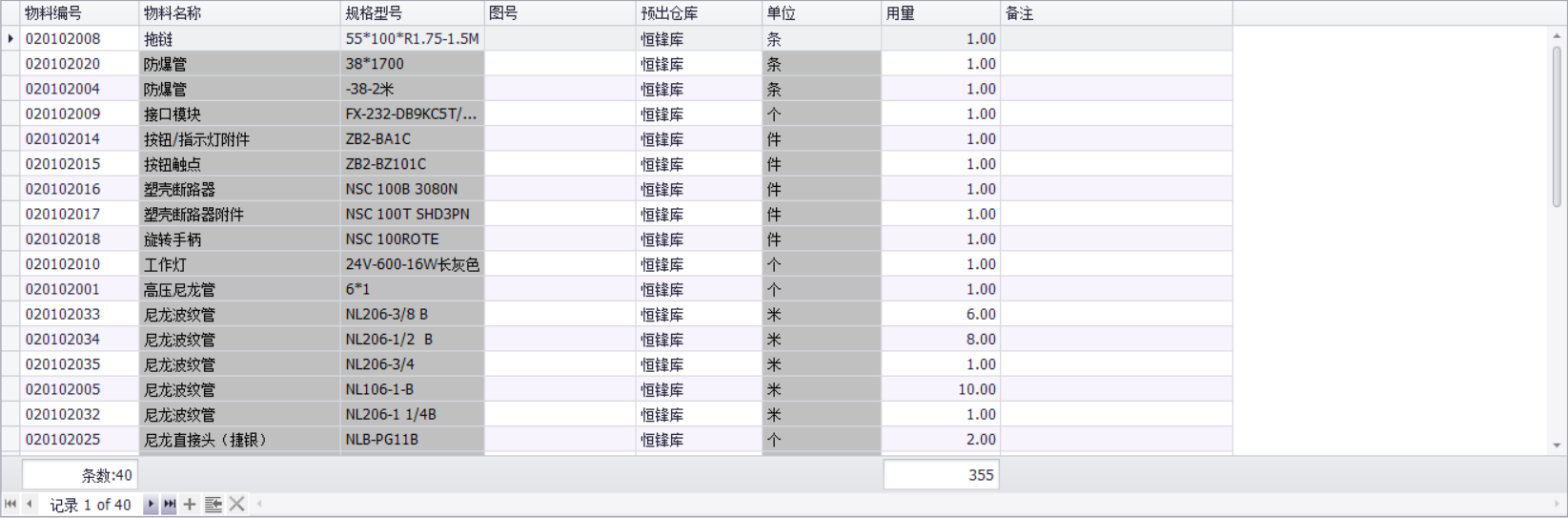The width and height of the screenshot is (1568, 518).
Task: Click the 物料名称 column header
Action: (x=238, y=13)
